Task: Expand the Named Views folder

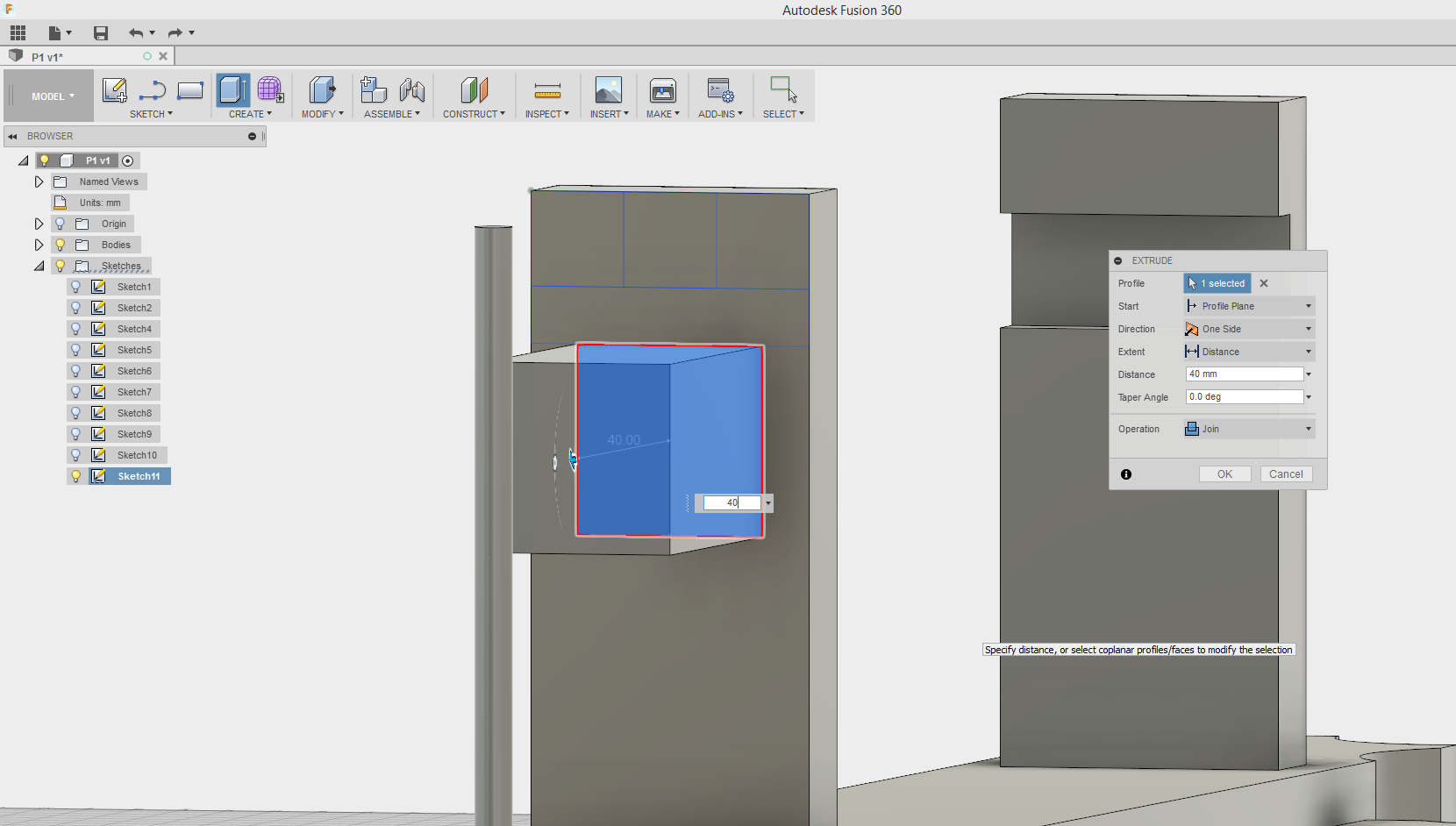Action: [x=39, y=182]
